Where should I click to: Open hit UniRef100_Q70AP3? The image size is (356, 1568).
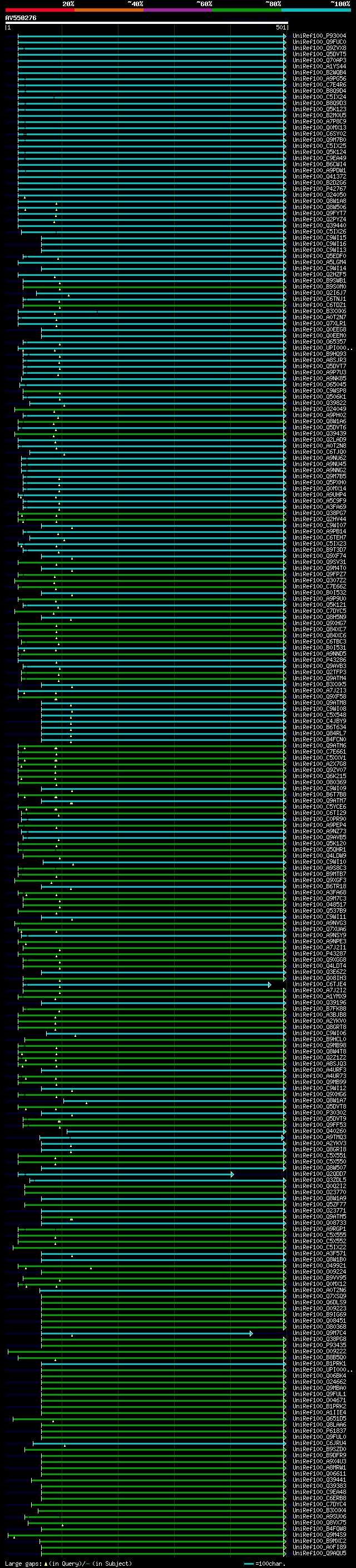point(319,60)
